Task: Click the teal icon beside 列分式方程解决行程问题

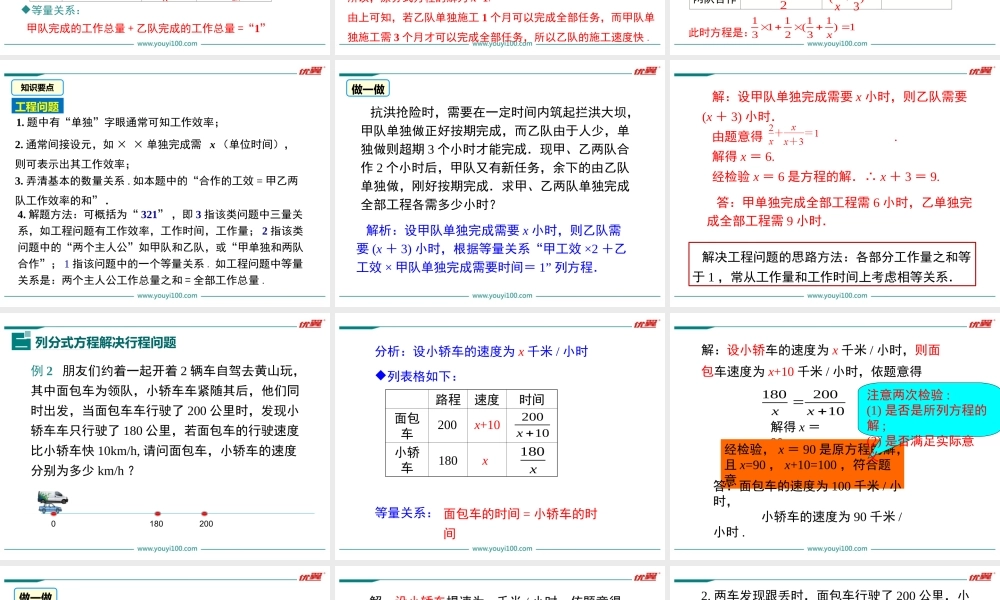Action: click(21, 342)
